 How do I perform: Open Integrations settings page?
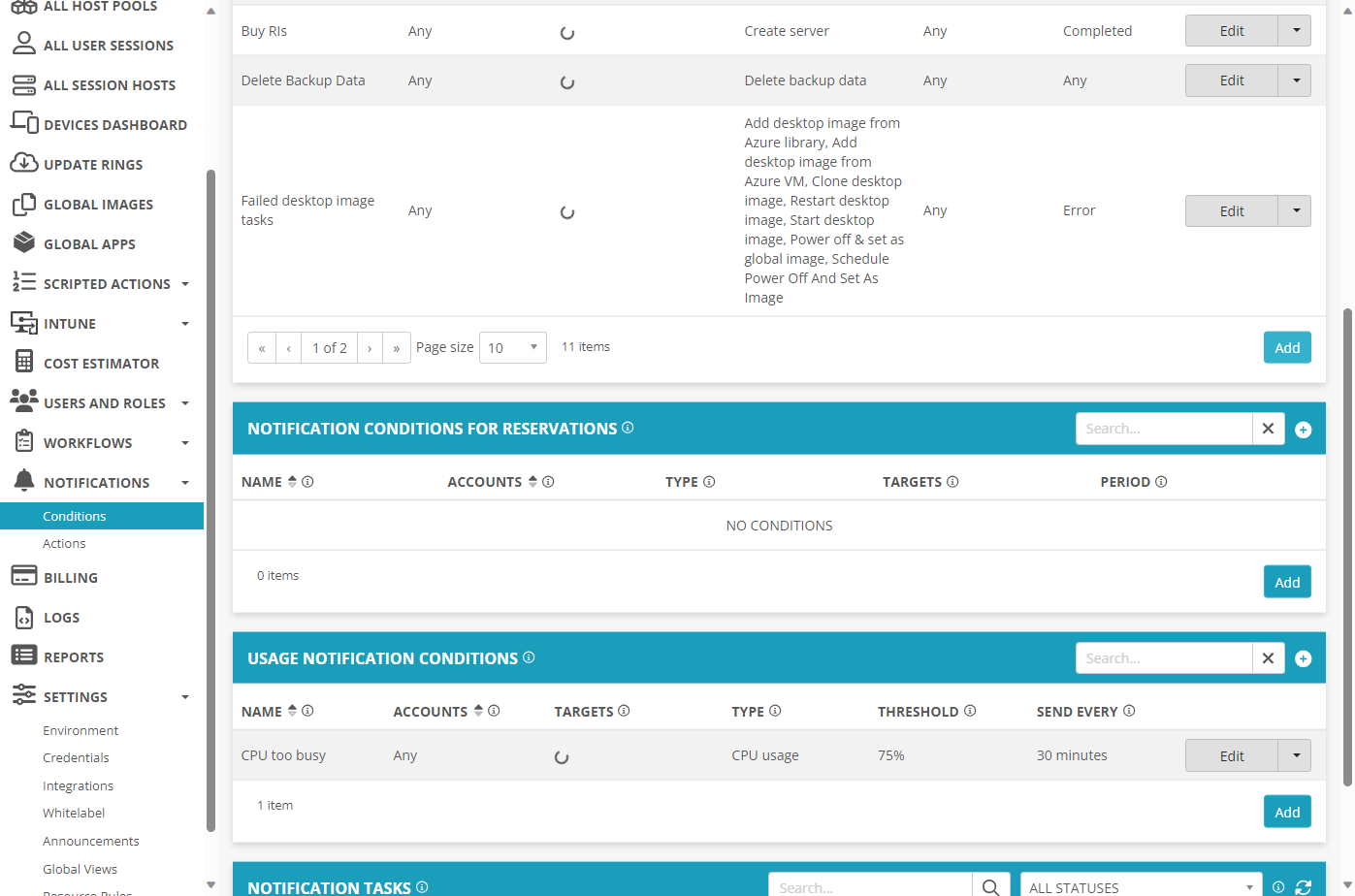pyautogui.click(x=78, y=786)
